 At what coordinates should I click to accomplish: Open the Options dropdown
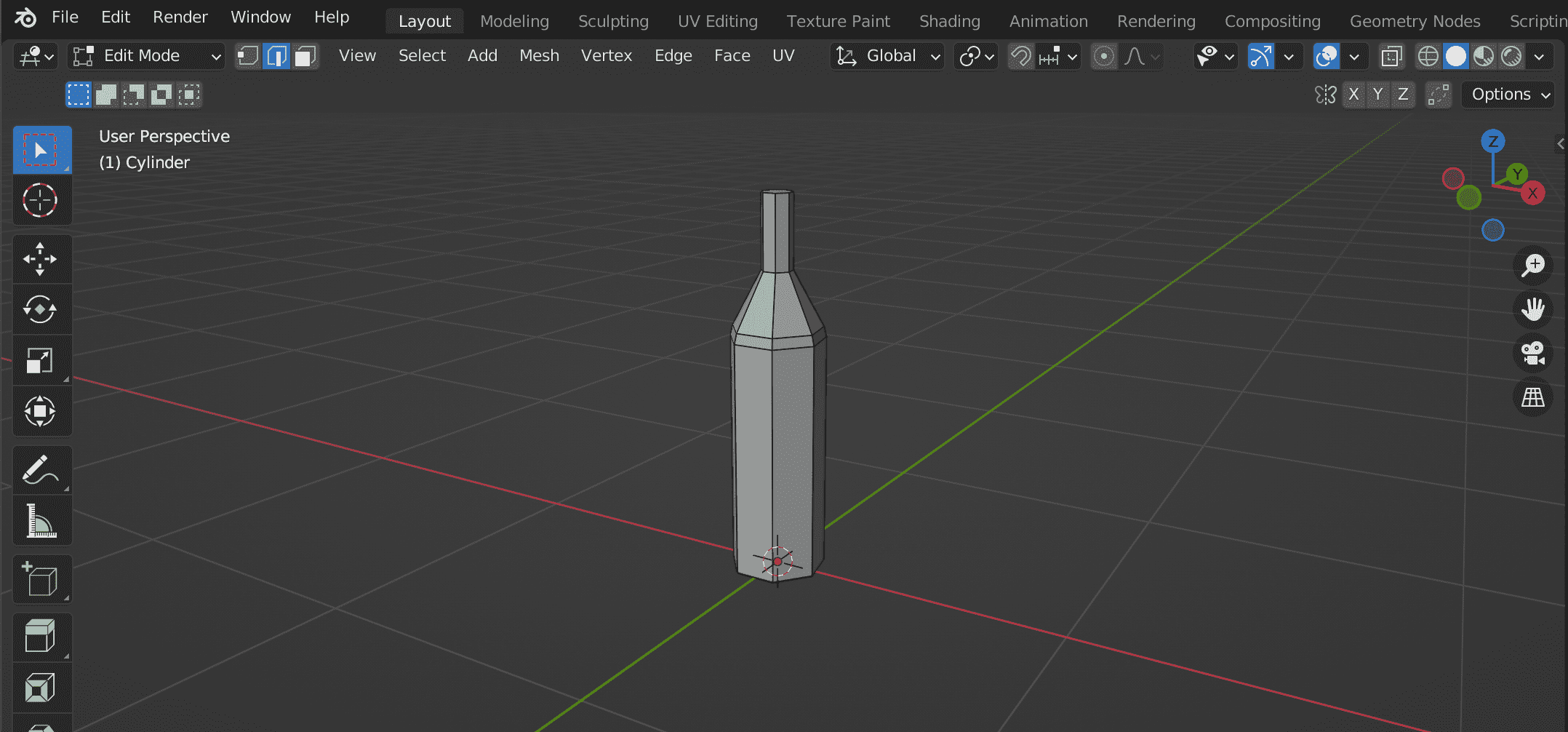tap(1508, 95)
